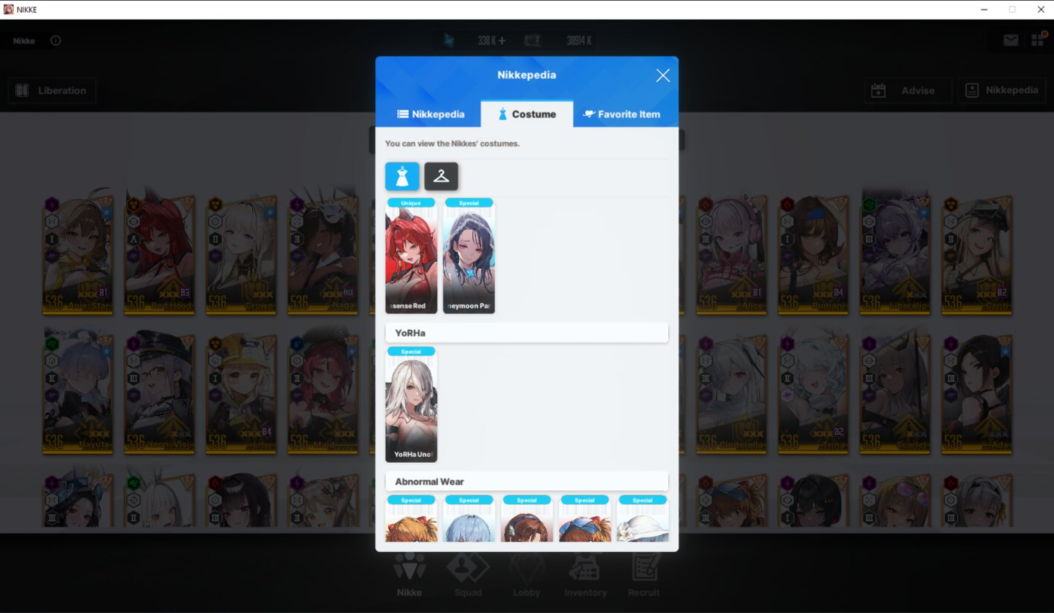1054x613 pixels.
Task: Click the NIKKE app icon in title bar
Action: [x=9, y=9]
